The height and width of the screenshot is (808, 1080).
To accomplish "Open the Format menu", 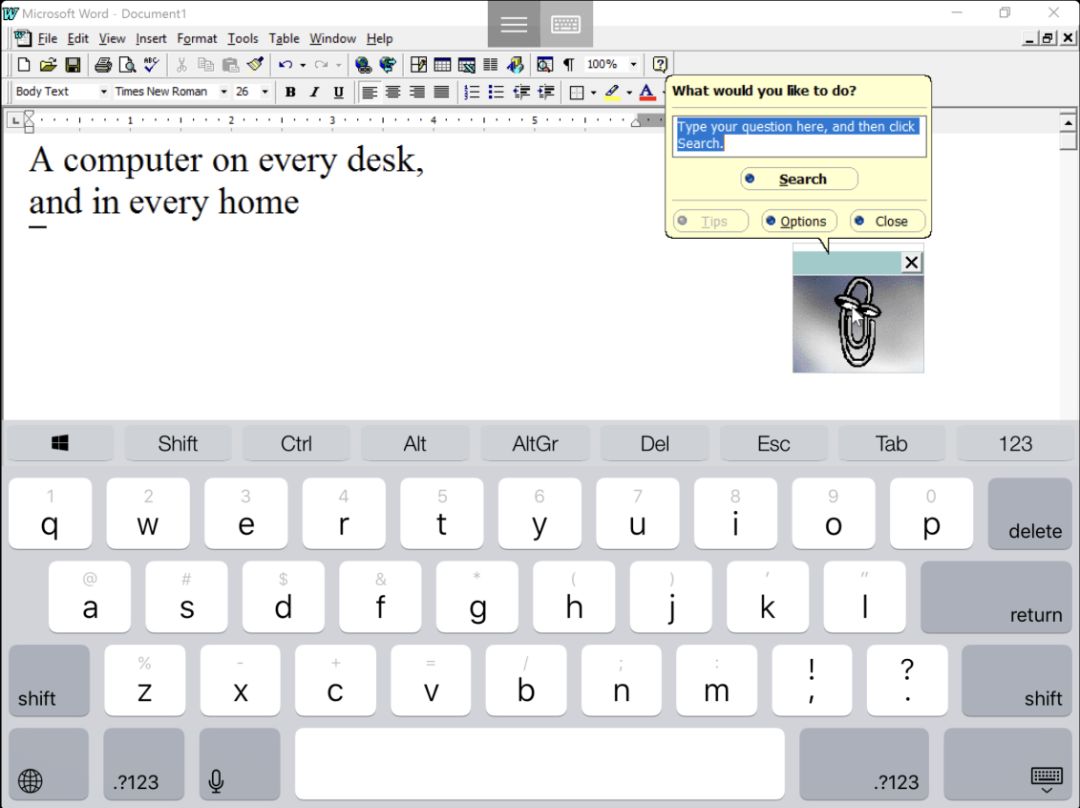I will pyautogui.click(x=196, y=39).
